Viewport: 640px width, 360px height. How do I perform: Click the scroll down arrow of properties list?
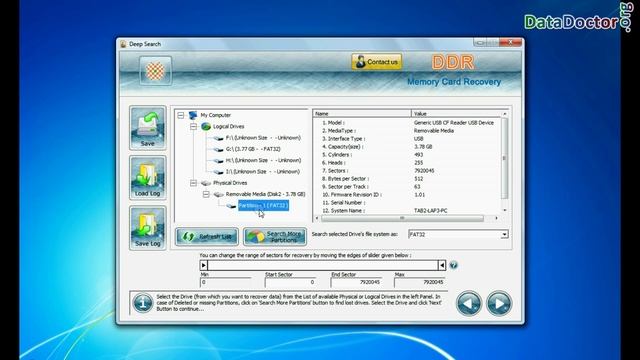tap(505, 210)
